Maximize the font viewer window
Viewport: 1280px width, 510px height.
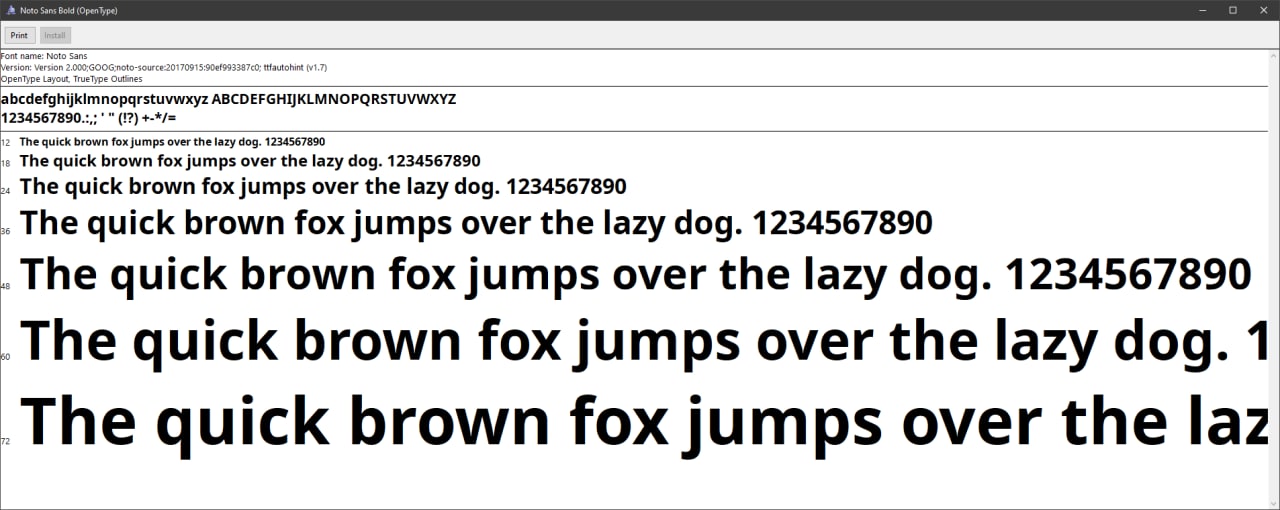click(x=1233, y=9)
